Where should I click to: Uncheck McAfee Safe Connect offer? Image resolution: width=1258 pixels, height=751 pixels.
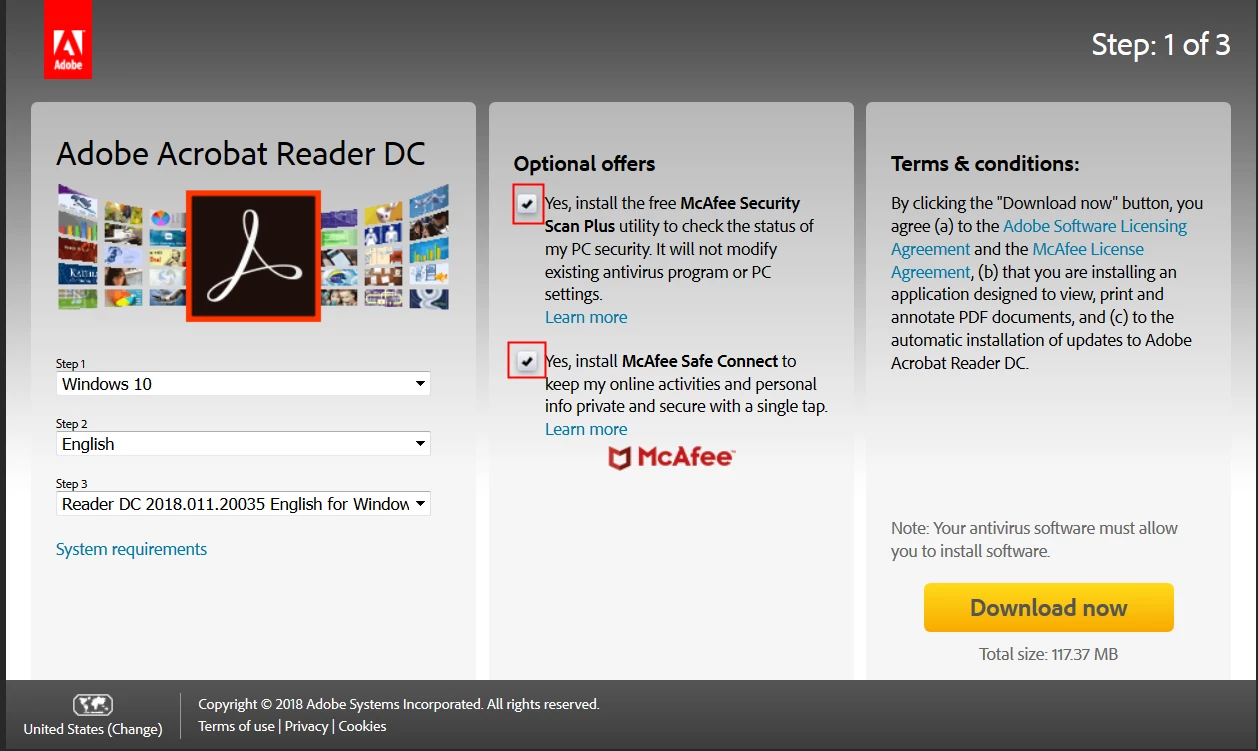(527, 361)
